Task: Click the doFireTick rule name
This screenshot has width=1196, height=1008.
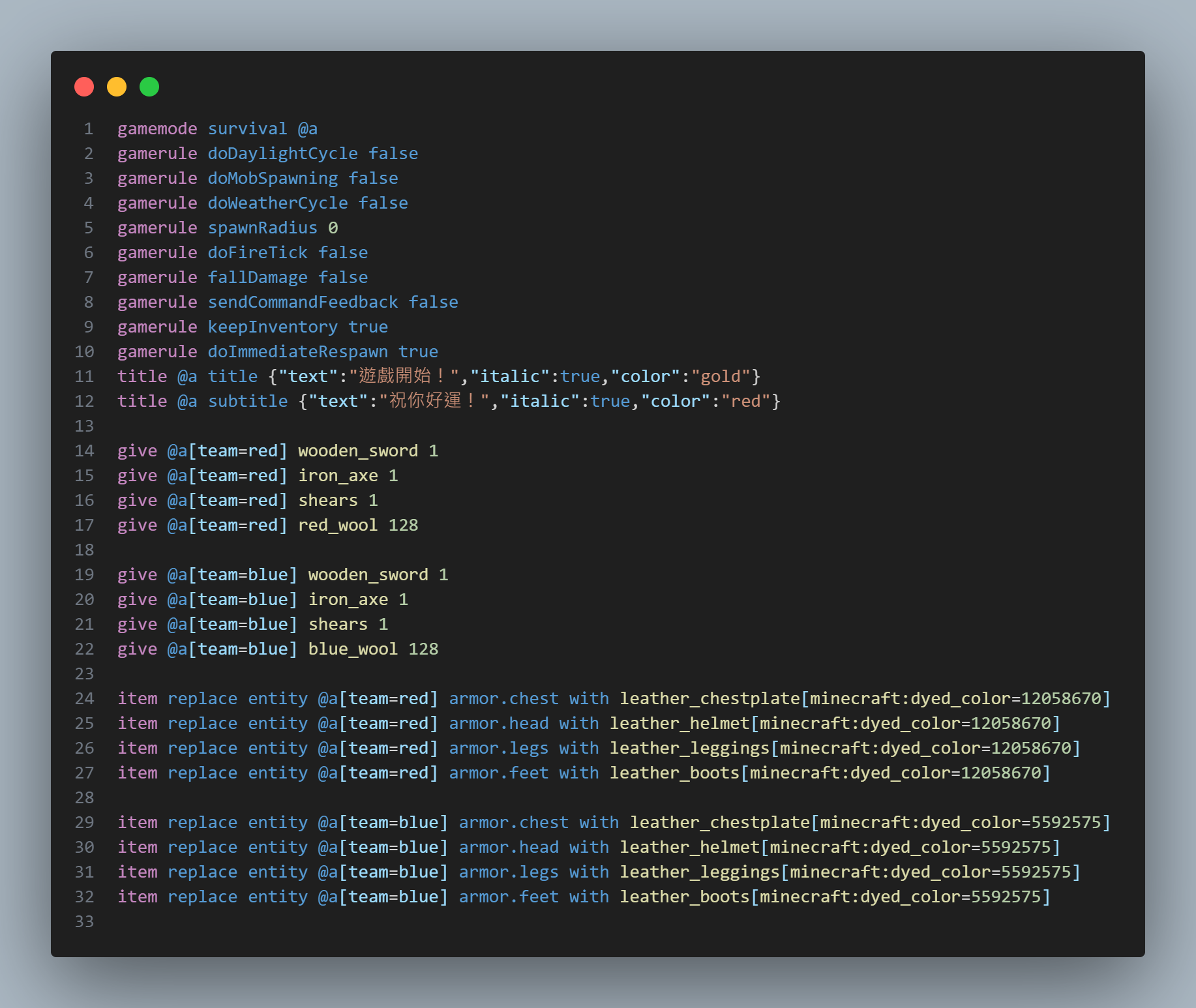Action: [x=258, y=253]
